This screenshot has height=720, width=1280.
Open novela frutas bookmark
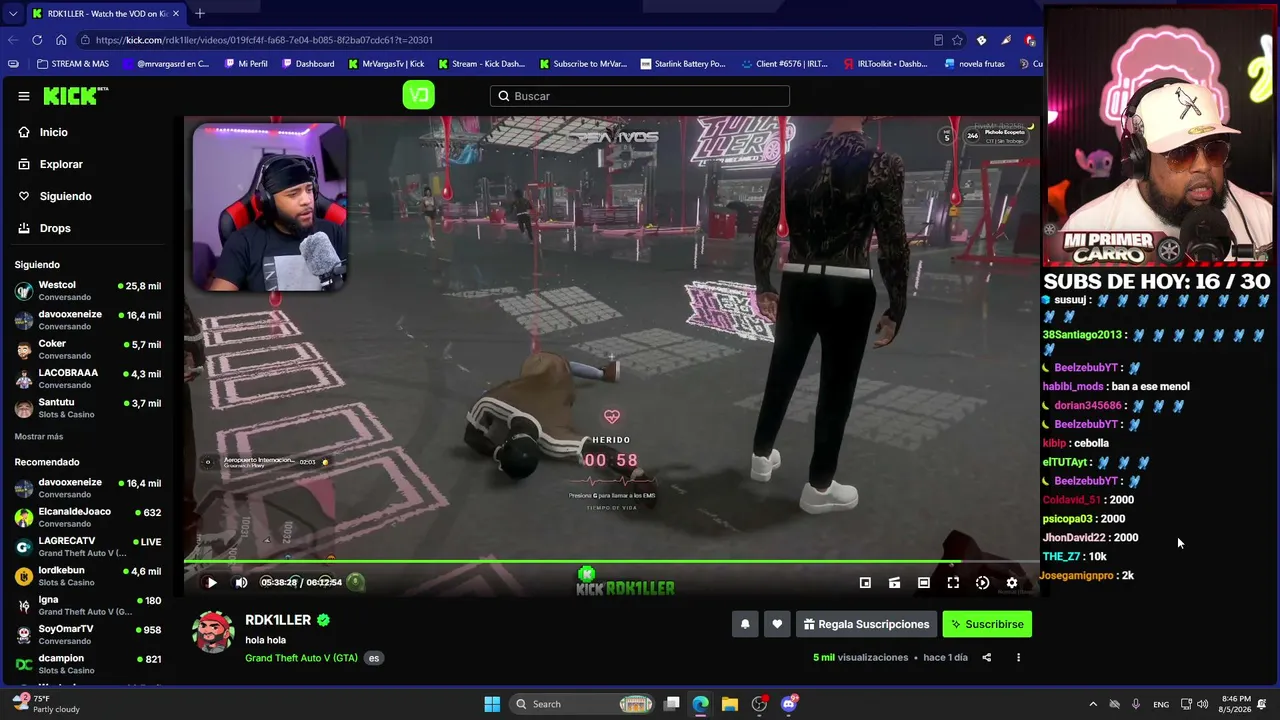point(975,64)
